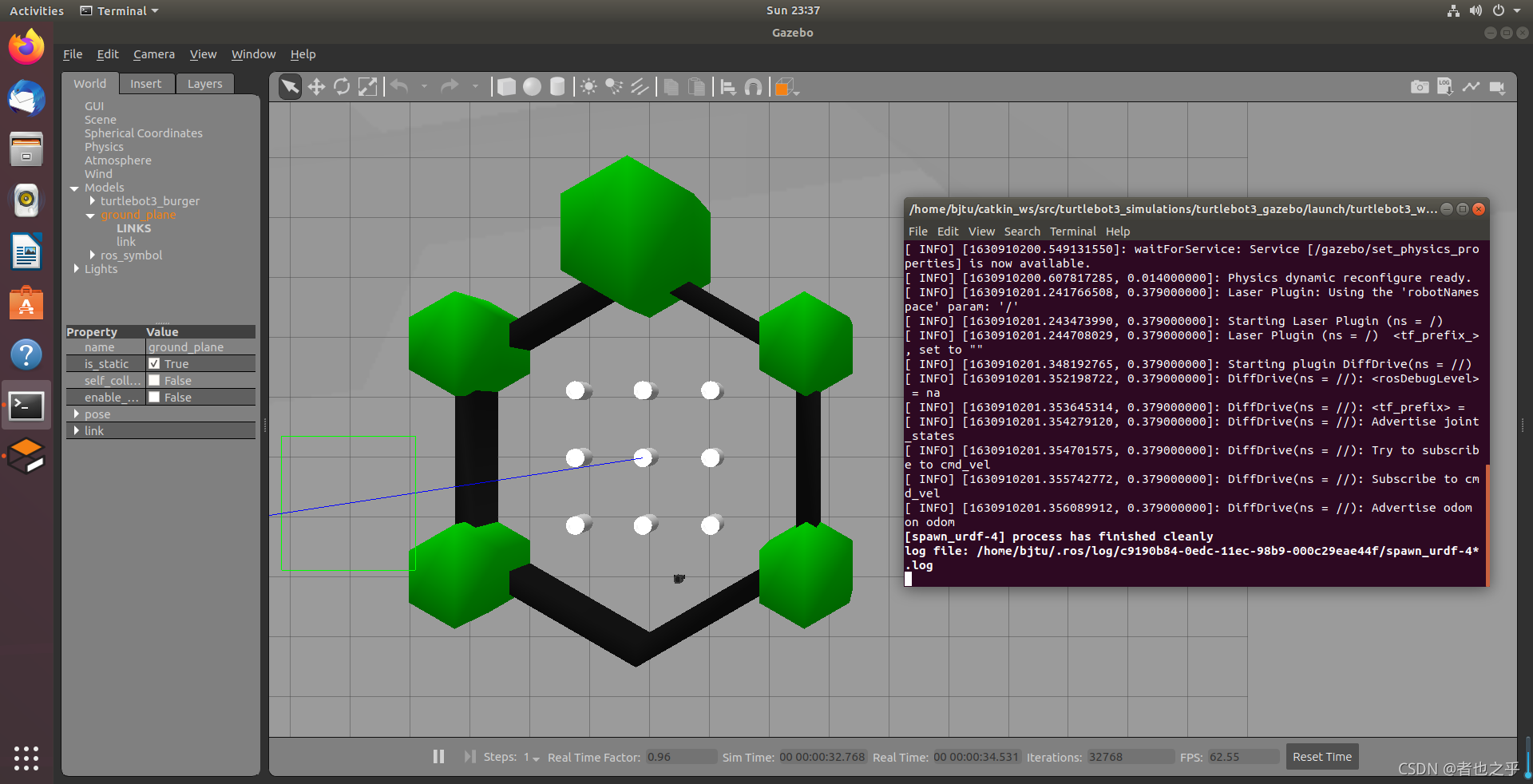This screenshot has height=784, width=1533.
Task: Click the log data icon
Action: coord(1445,86)
